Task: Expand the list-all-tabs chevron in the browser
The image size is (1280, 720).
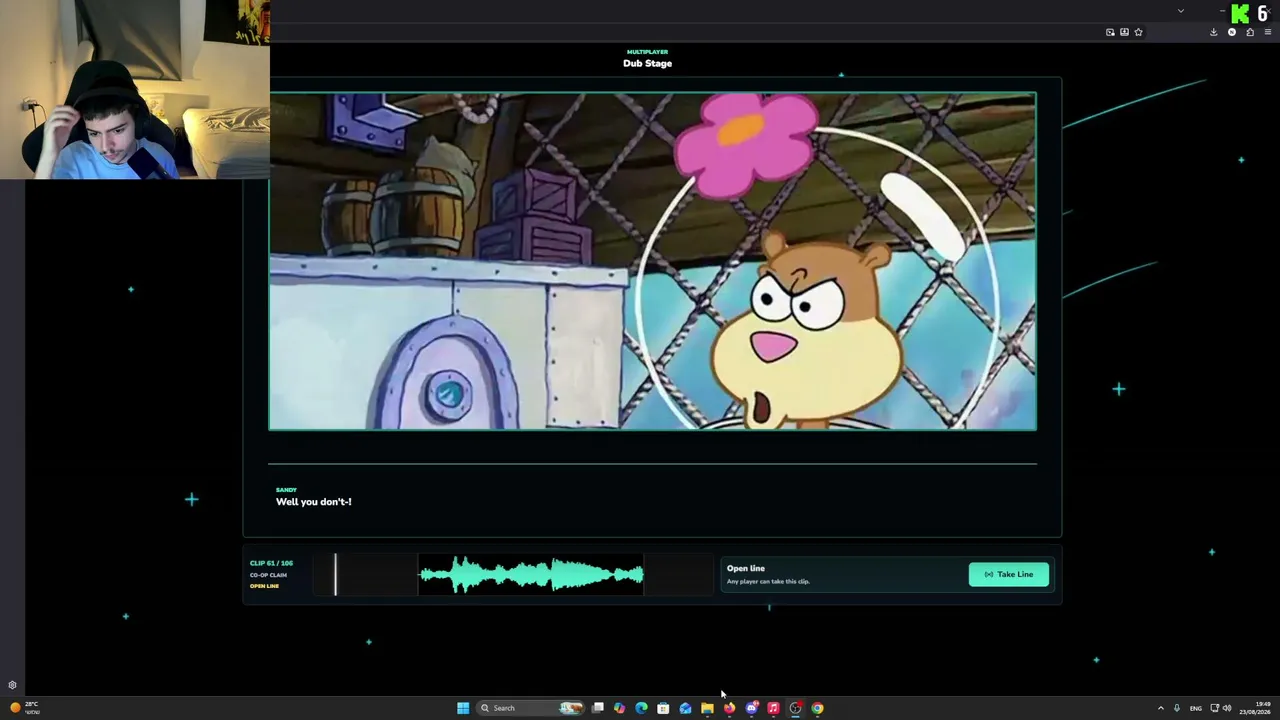Action: tap(1181, 11)
